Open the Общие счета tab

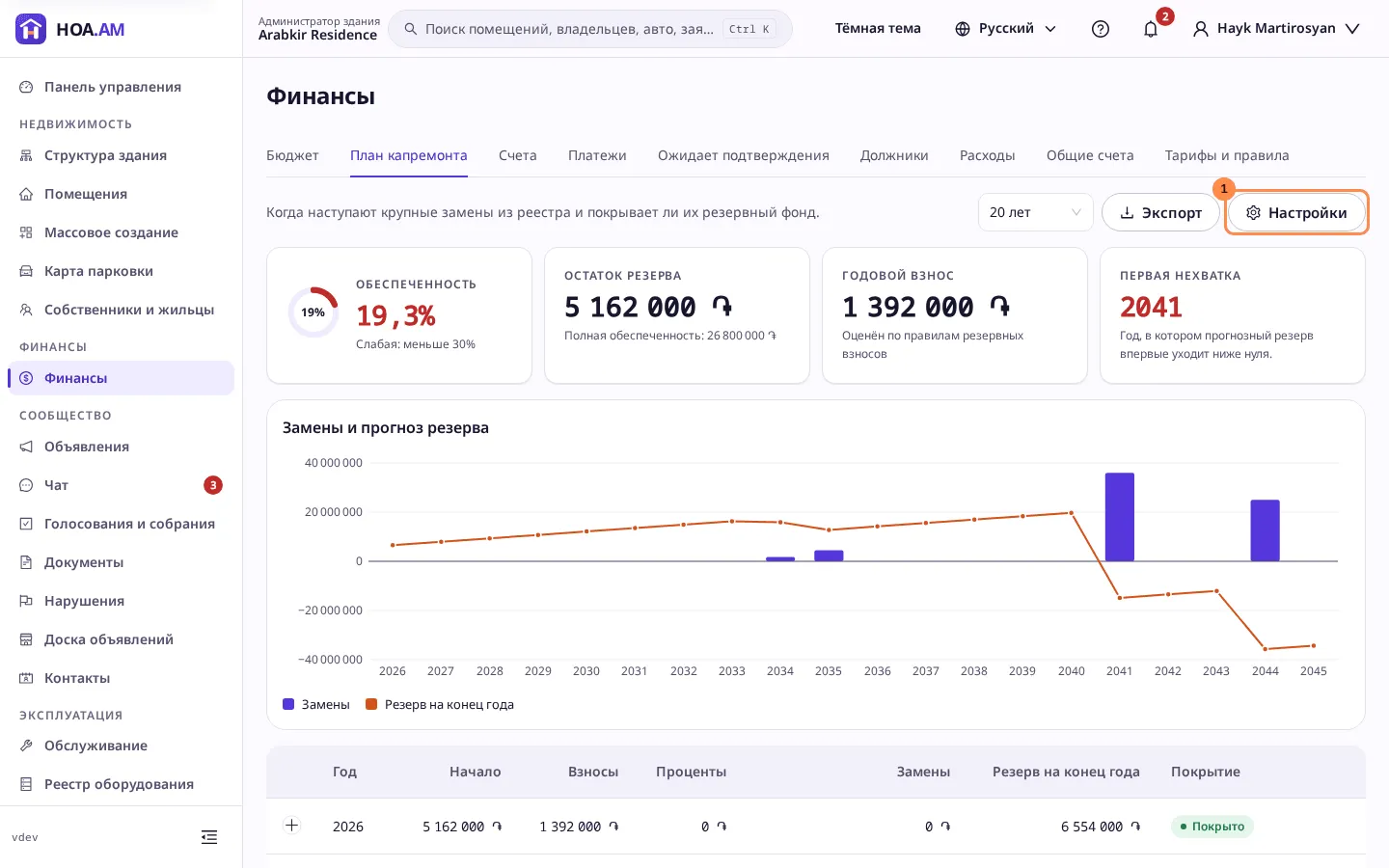1090,155
